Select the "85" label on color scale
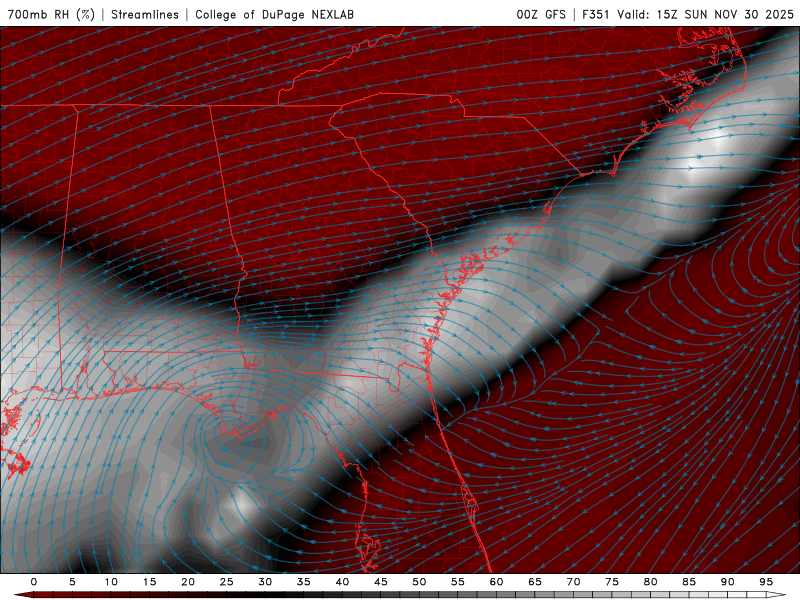This screenshot has width=800, height=600. 689,582
